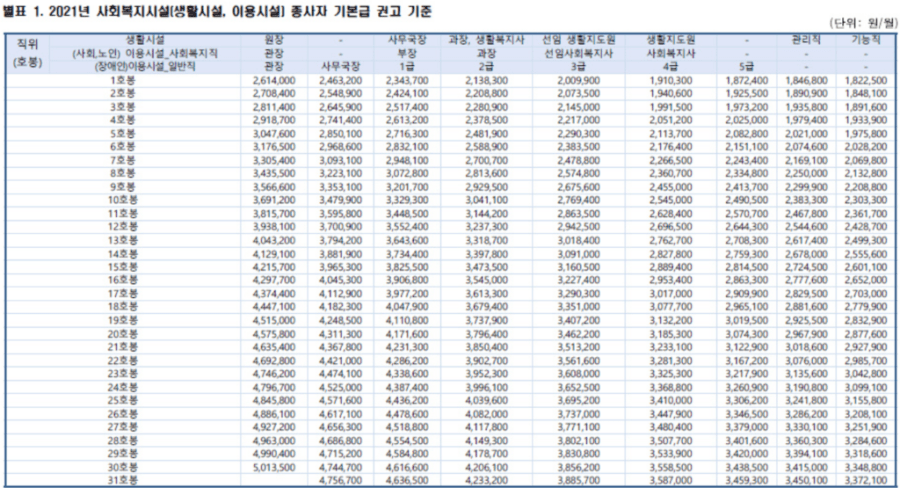Screen dimensions: 900x488
Task: Click the unit label '(단위: 원/월)'
Action: pos(863,23)
